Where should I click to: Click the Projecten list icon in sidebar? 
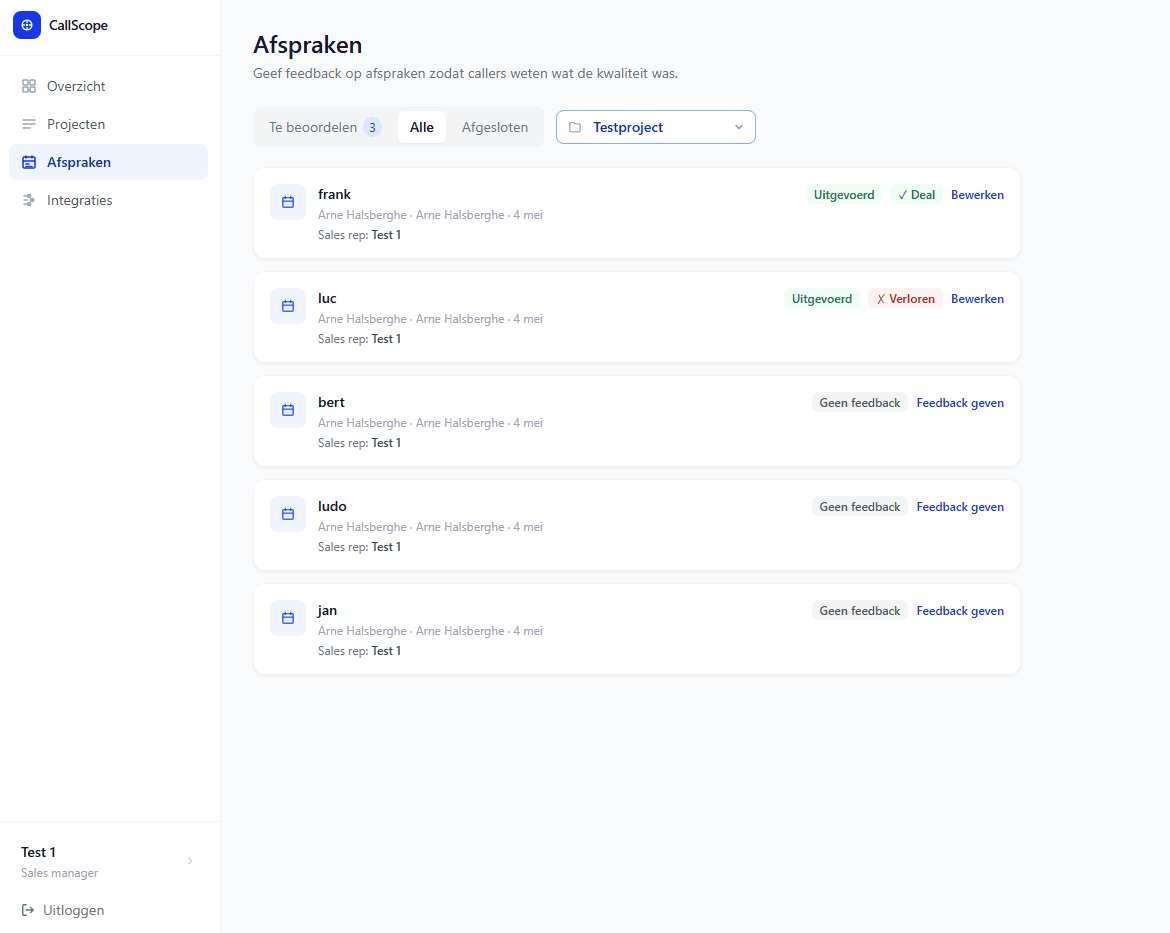pyautogui.click(x=28, y=124)
